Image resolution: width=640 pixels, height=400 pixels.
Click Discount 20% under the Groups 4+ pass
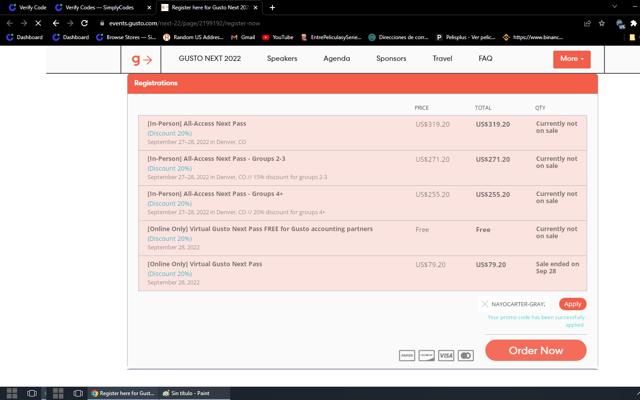(x=169, y=204)
